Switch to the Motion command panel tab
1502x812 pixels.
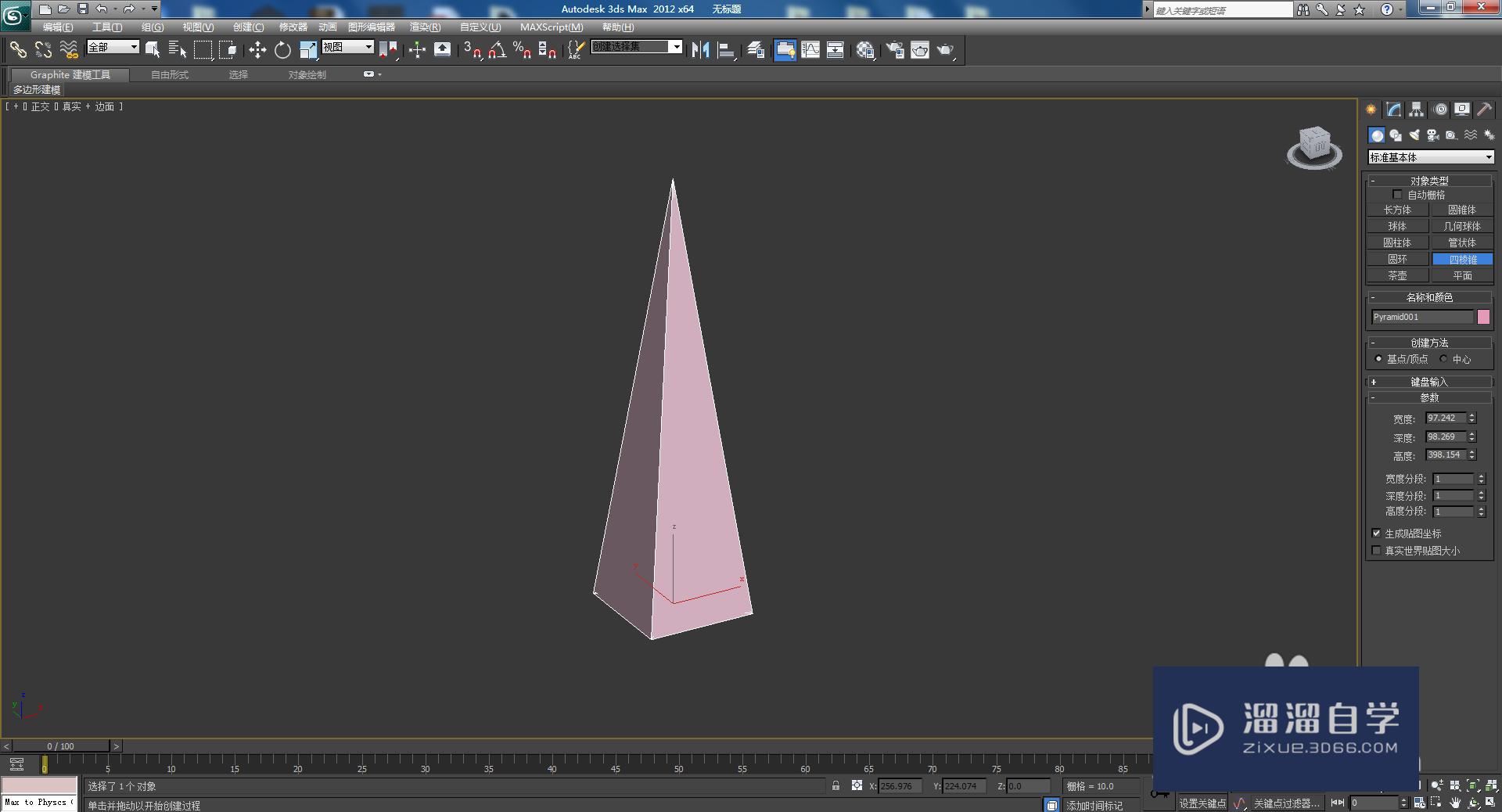click(x=1440, y=110)
